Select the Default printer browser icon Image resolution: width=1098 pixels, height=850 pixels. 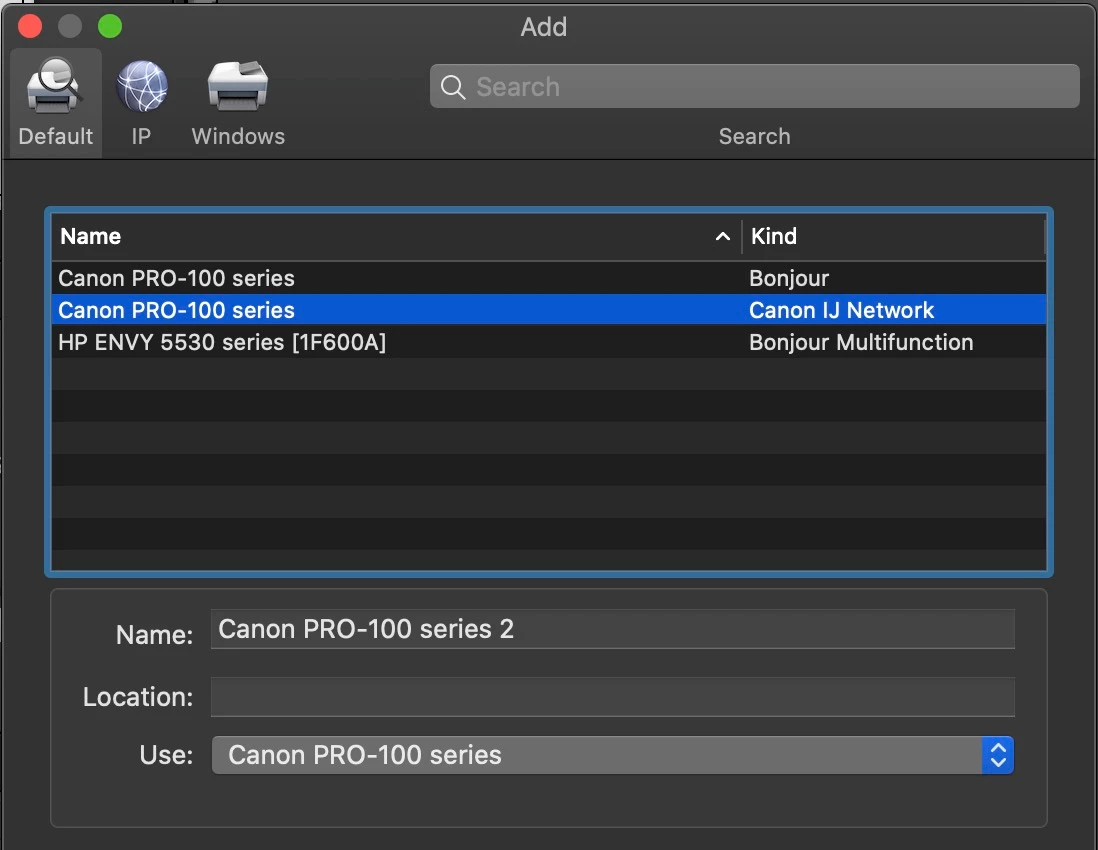[x=55, y=87]
